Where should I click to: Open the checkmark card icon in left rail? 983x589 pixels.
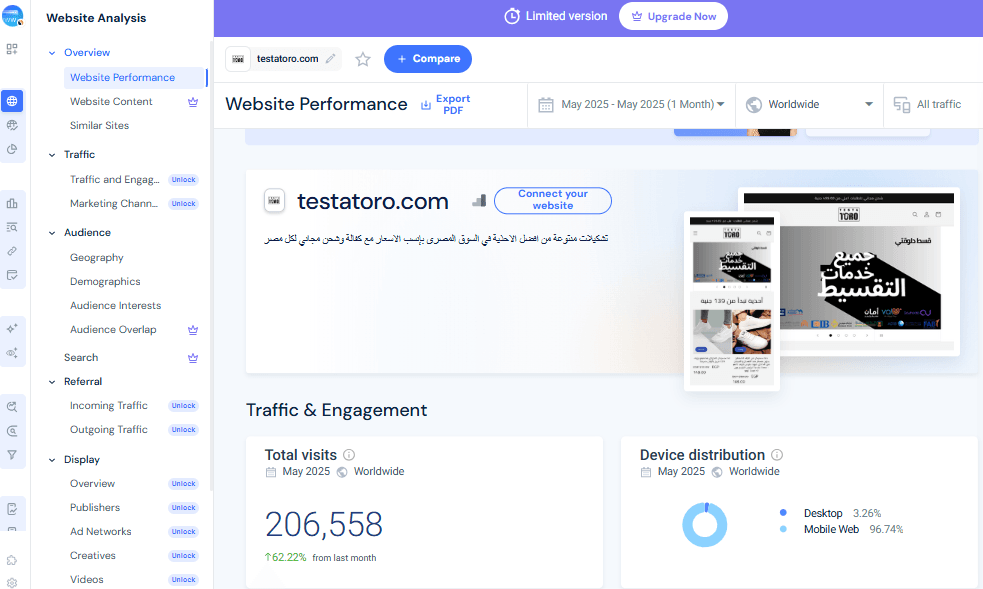[12, 275]
